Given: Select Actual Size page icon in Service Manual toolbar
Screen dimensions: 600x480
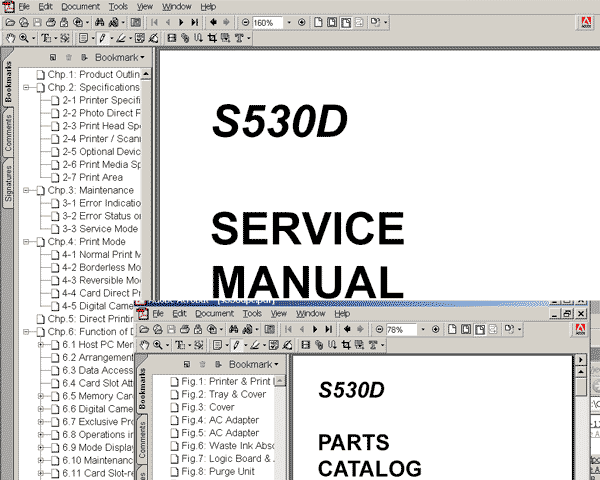Looking at the screenshot, I should point(318,23).
